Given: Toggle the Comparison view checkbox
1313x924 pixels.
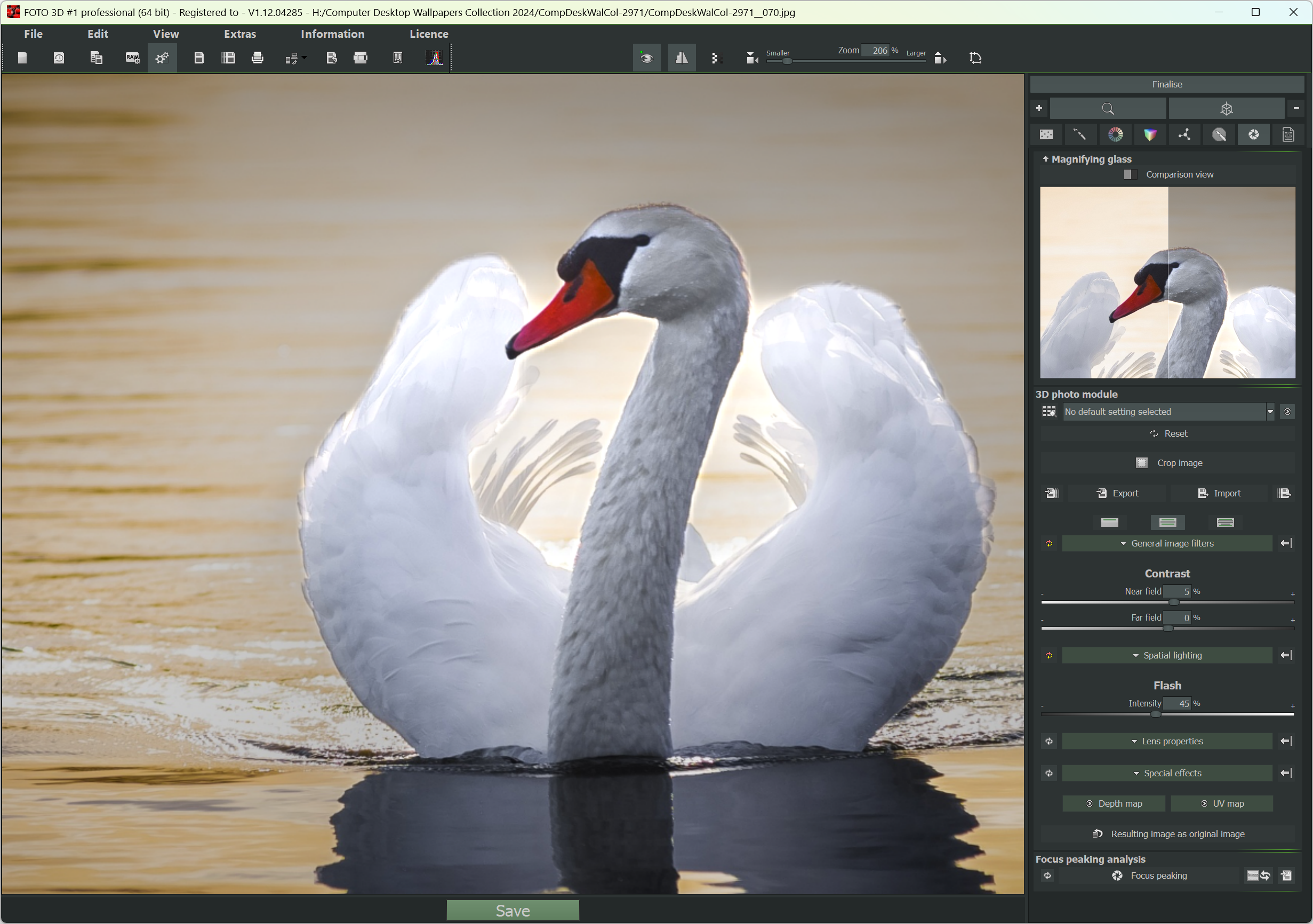Looking at the screenshot, I should point(1128,174).
